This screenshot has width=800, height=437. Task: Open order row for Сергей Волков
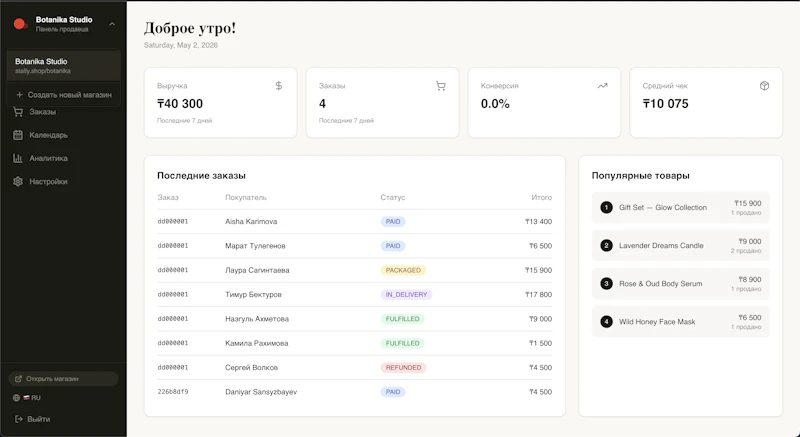pyautogui.click(x=355, y=368)
